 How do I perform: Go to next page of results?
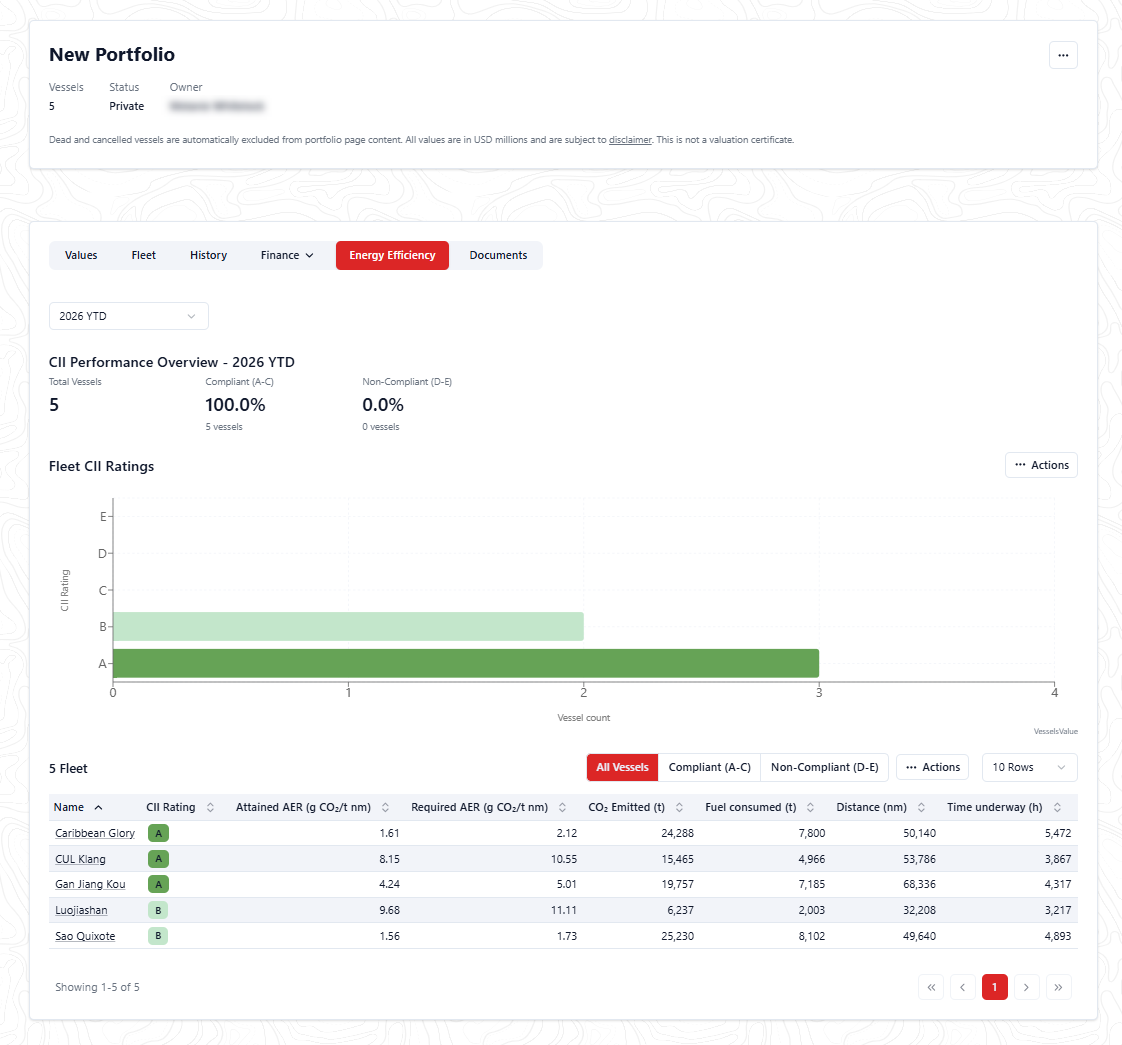1026,987
